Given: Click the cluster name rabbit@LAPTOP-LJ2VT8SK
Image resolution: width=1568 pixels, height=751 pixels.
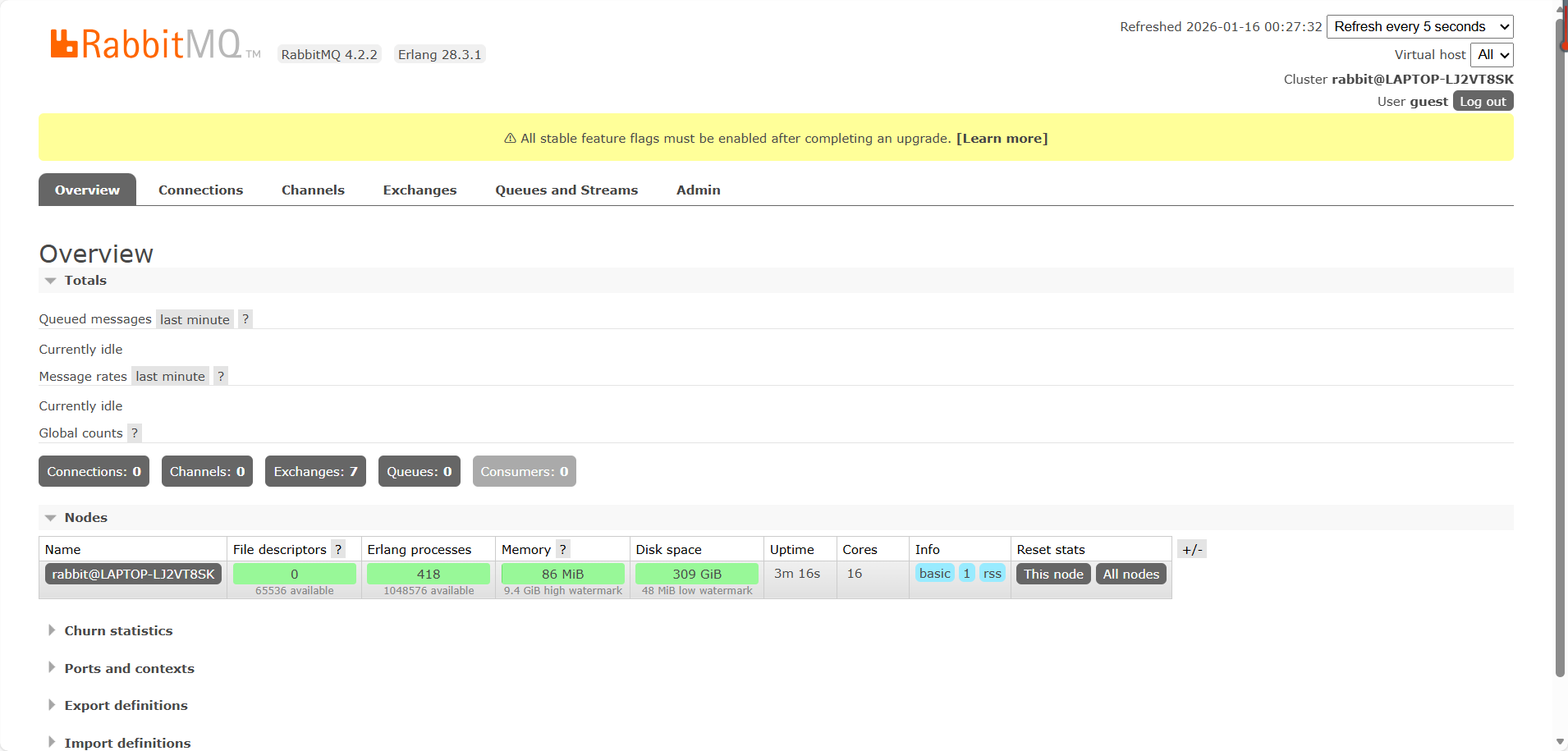Looking at the screenshot, I should tap(1423, 79).
